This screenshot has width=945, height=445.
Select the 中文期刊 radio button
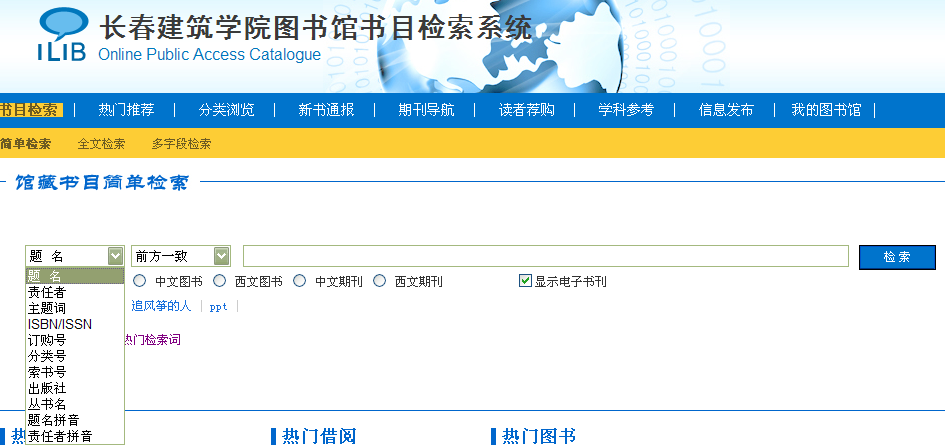pyautogui.click(x=300, y=281)
